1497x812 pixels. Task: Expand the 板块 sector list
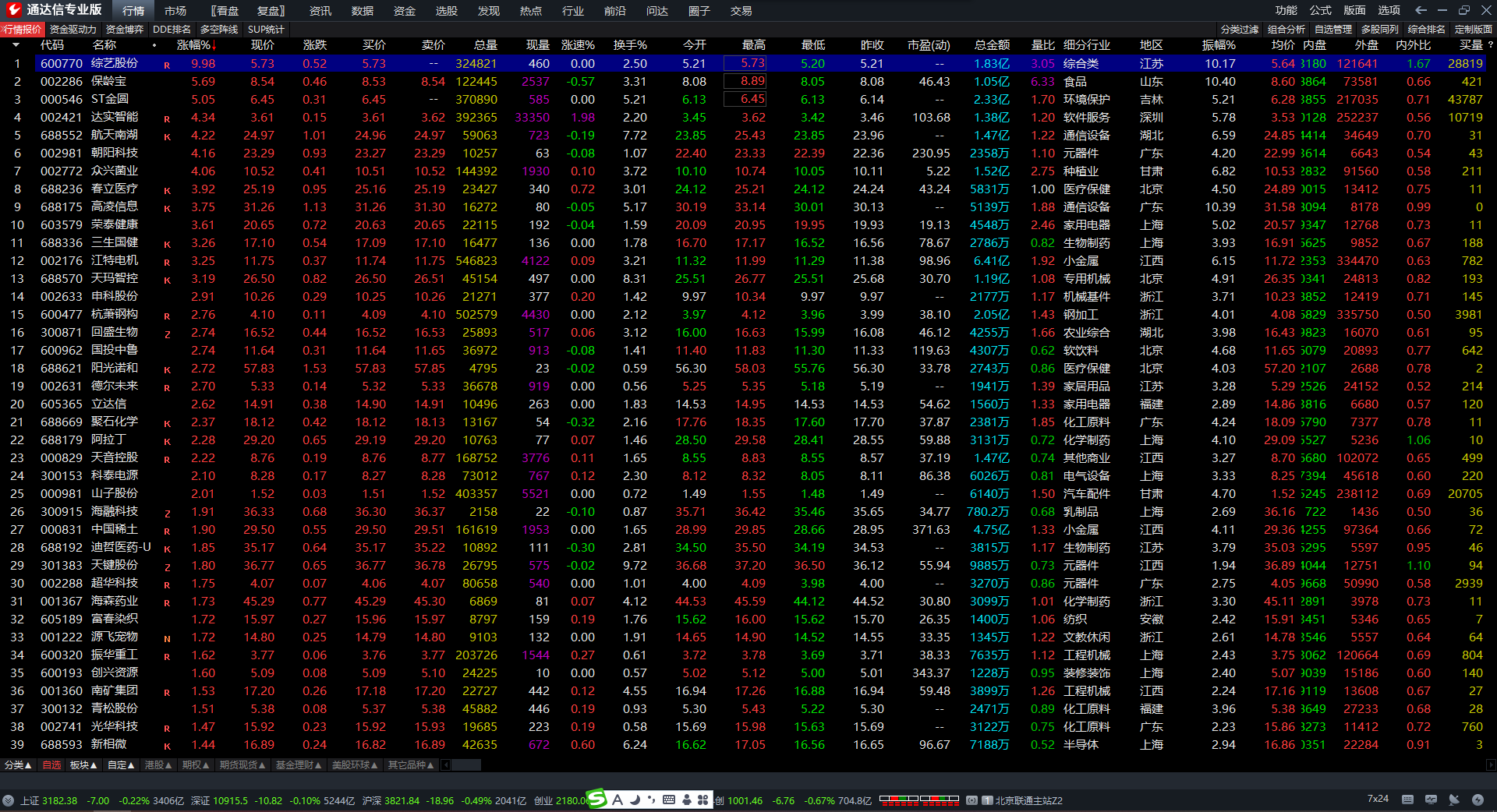click(x=83, y=765)
